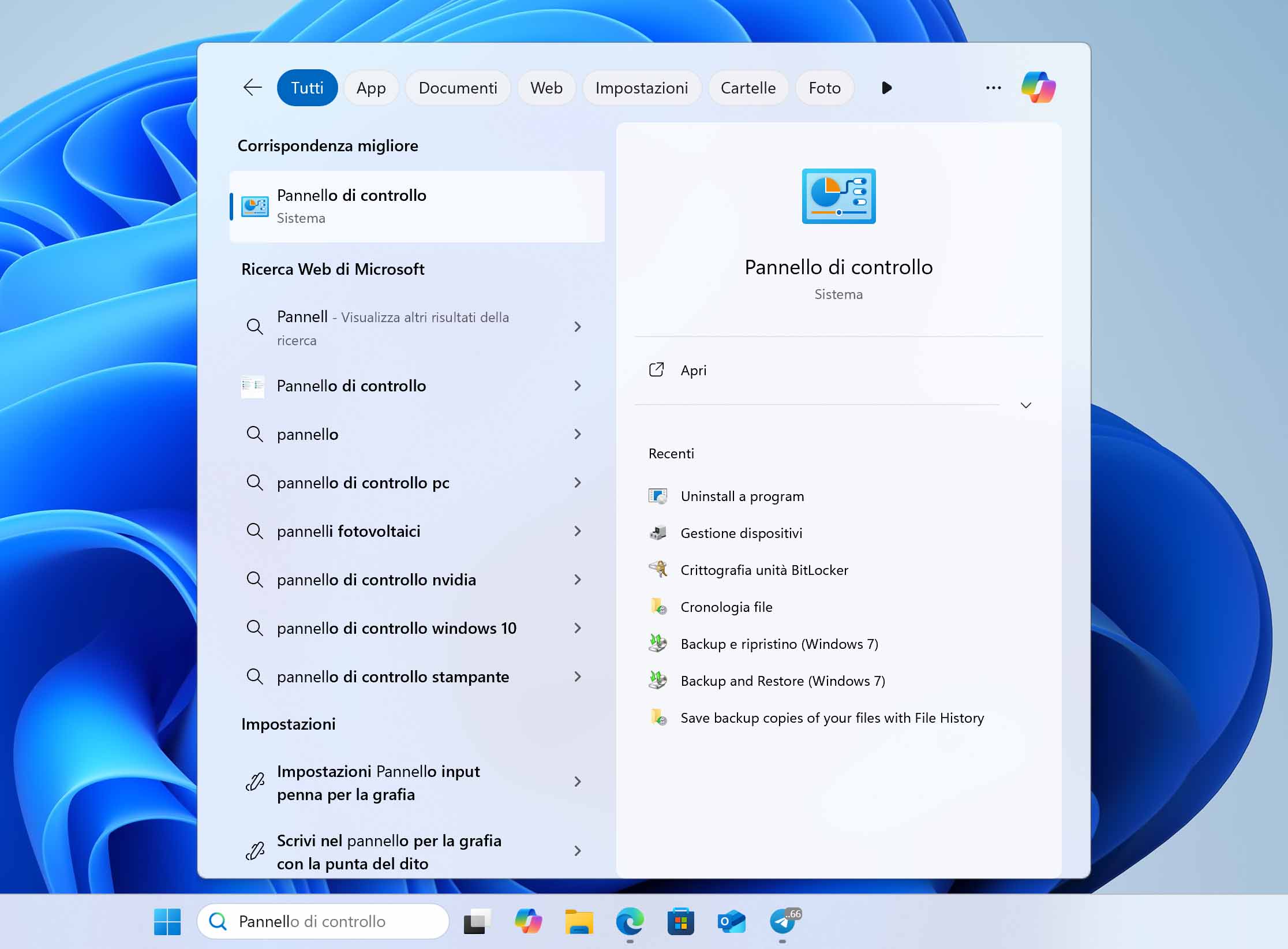Click the Save backup copies File History icon
The height and width of the screenshot is (949, 1288).
coord(658,718)
